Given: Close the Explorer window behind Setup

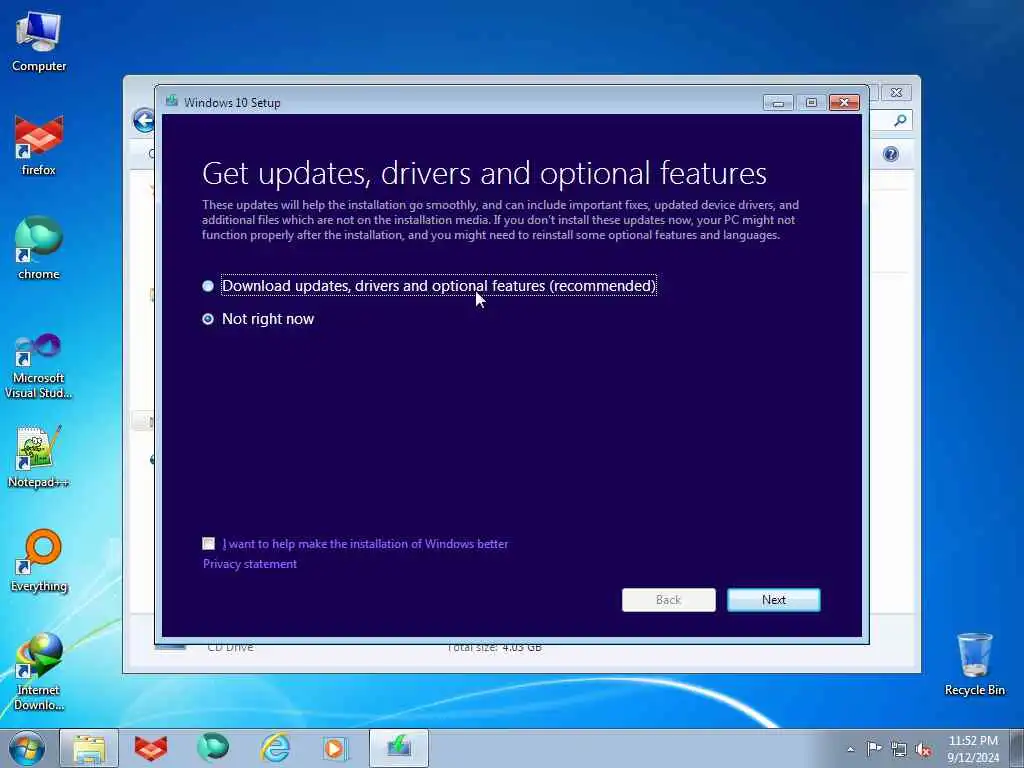Looking at the screenshot, I should 897,93.
